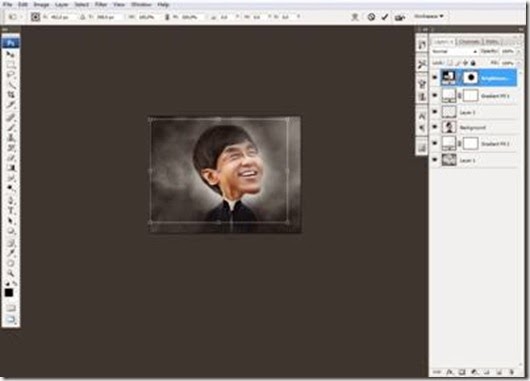
Task: Toggle visibility of the bottom Layer 1
Action: (435, 160)
